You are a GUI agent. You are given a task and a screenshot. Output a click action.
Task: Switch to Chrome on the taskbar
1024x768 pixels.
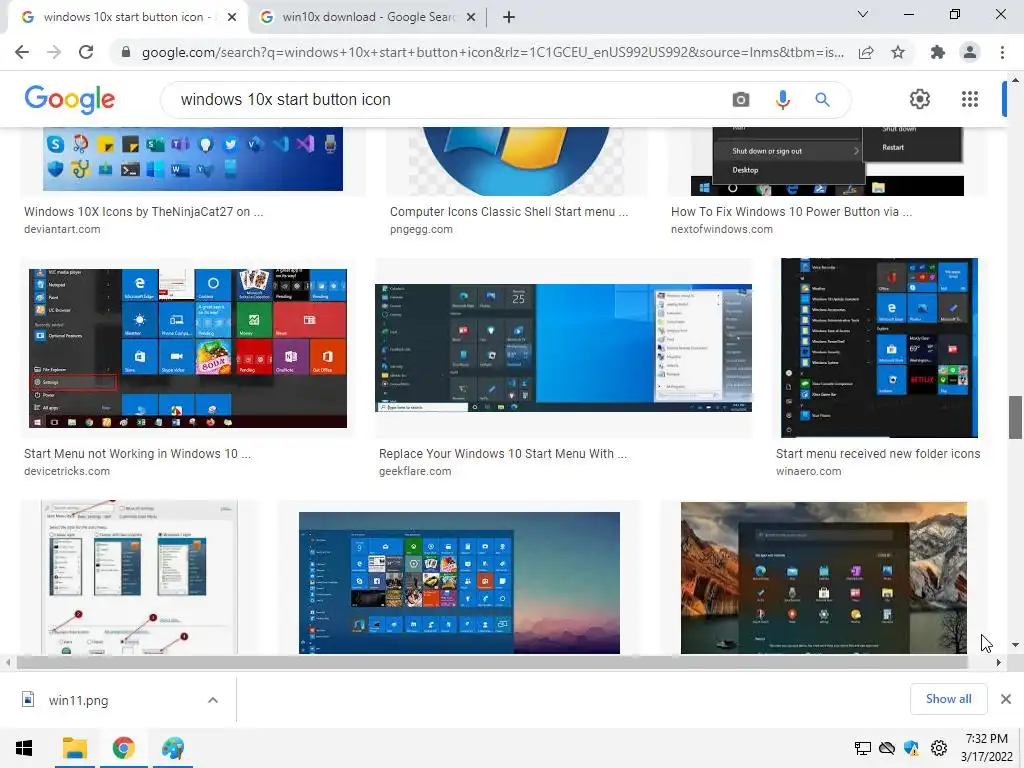pyautogui.click(x=123, y=748)
